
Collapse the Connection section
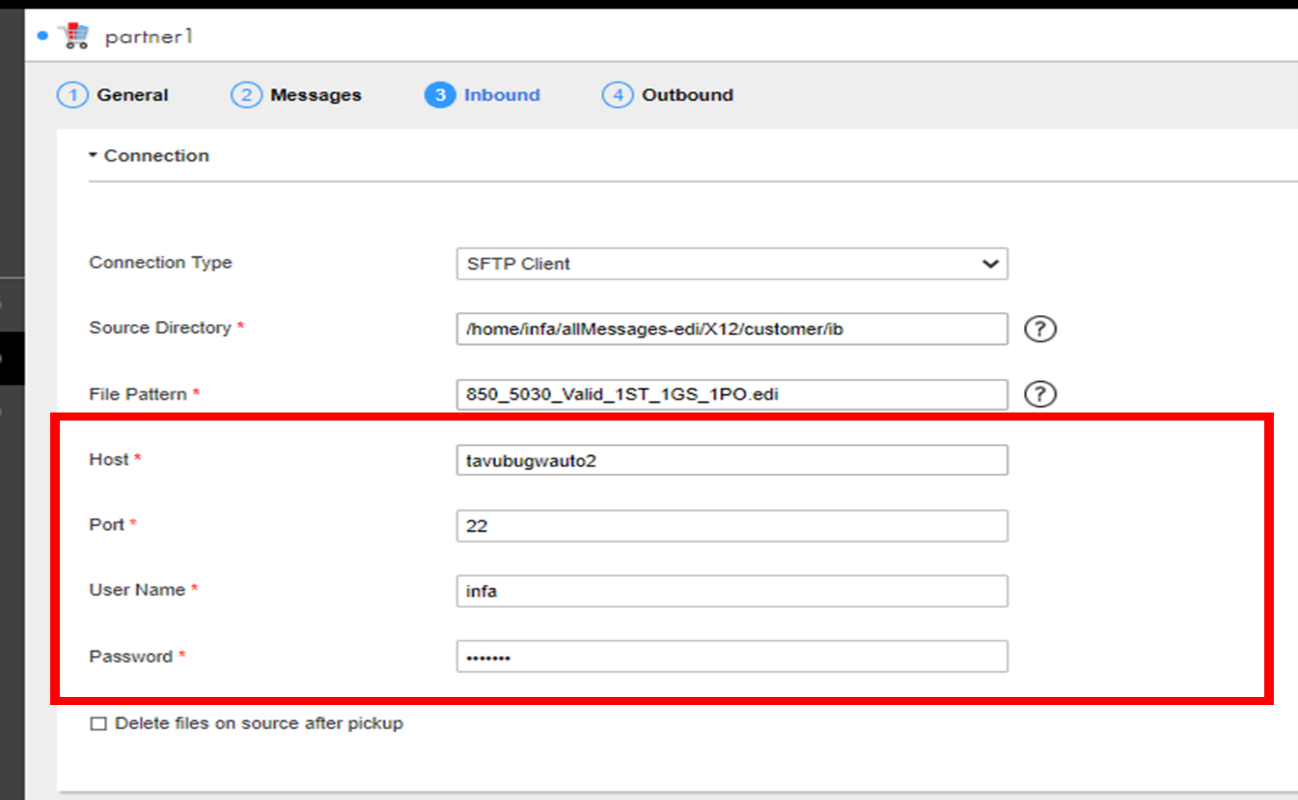pyautogui.click(x=93, y=156)
